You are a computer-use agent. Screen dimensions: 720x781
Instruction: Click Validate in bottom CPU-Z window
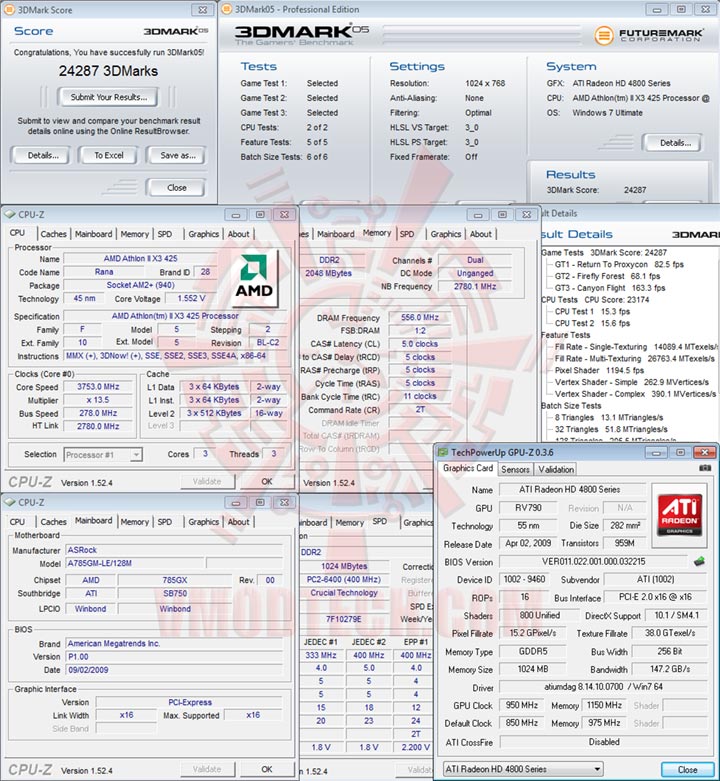[207, 769]
